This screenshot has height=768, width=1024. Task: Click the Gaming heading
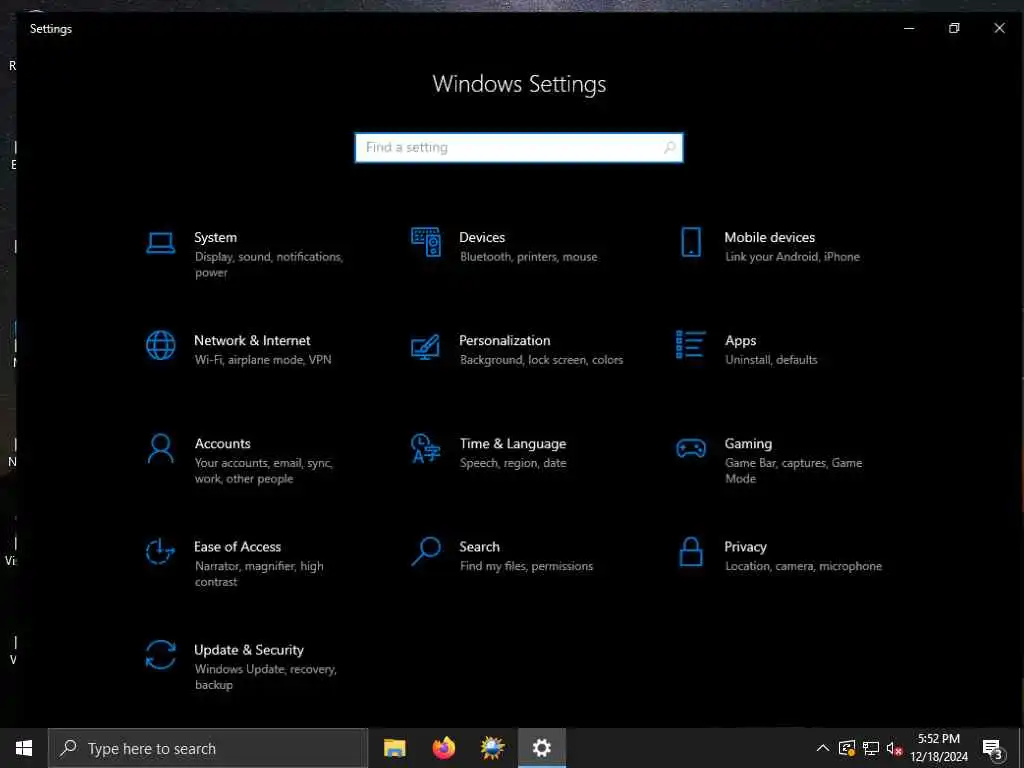tap(748, 443)
